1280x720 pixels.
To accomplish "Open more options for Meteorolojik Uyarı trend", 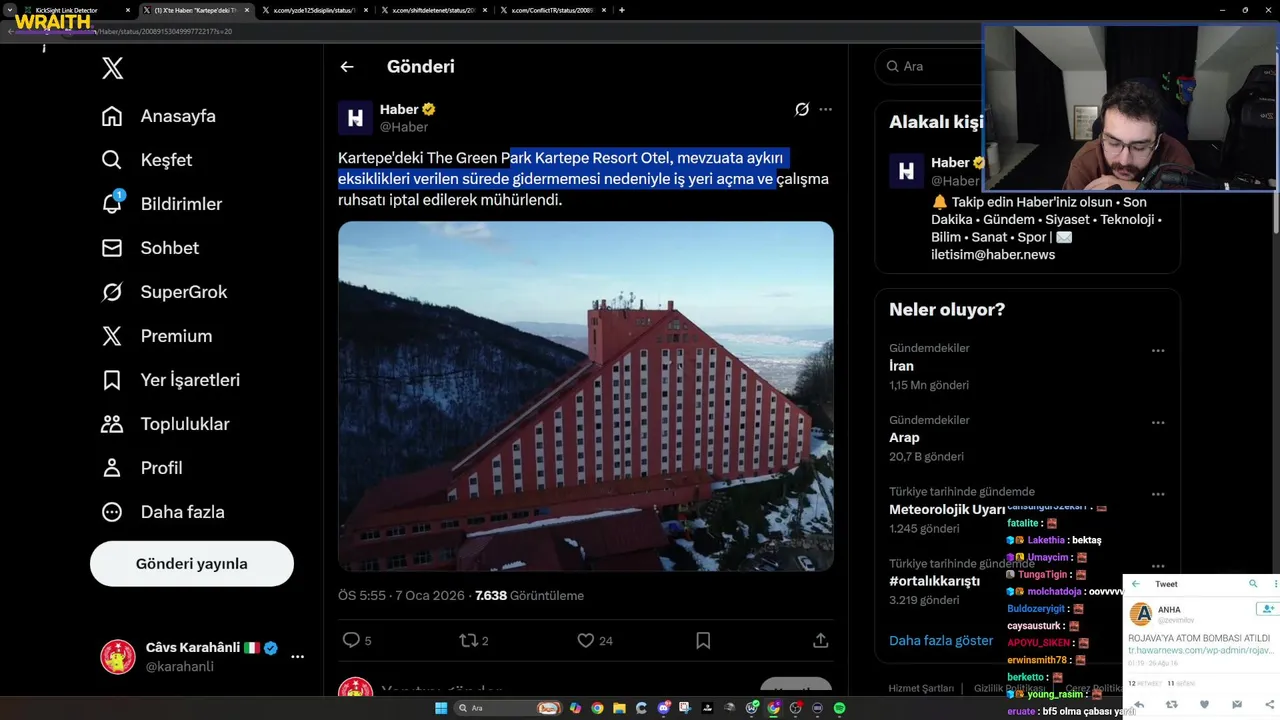I will 1158,495.
